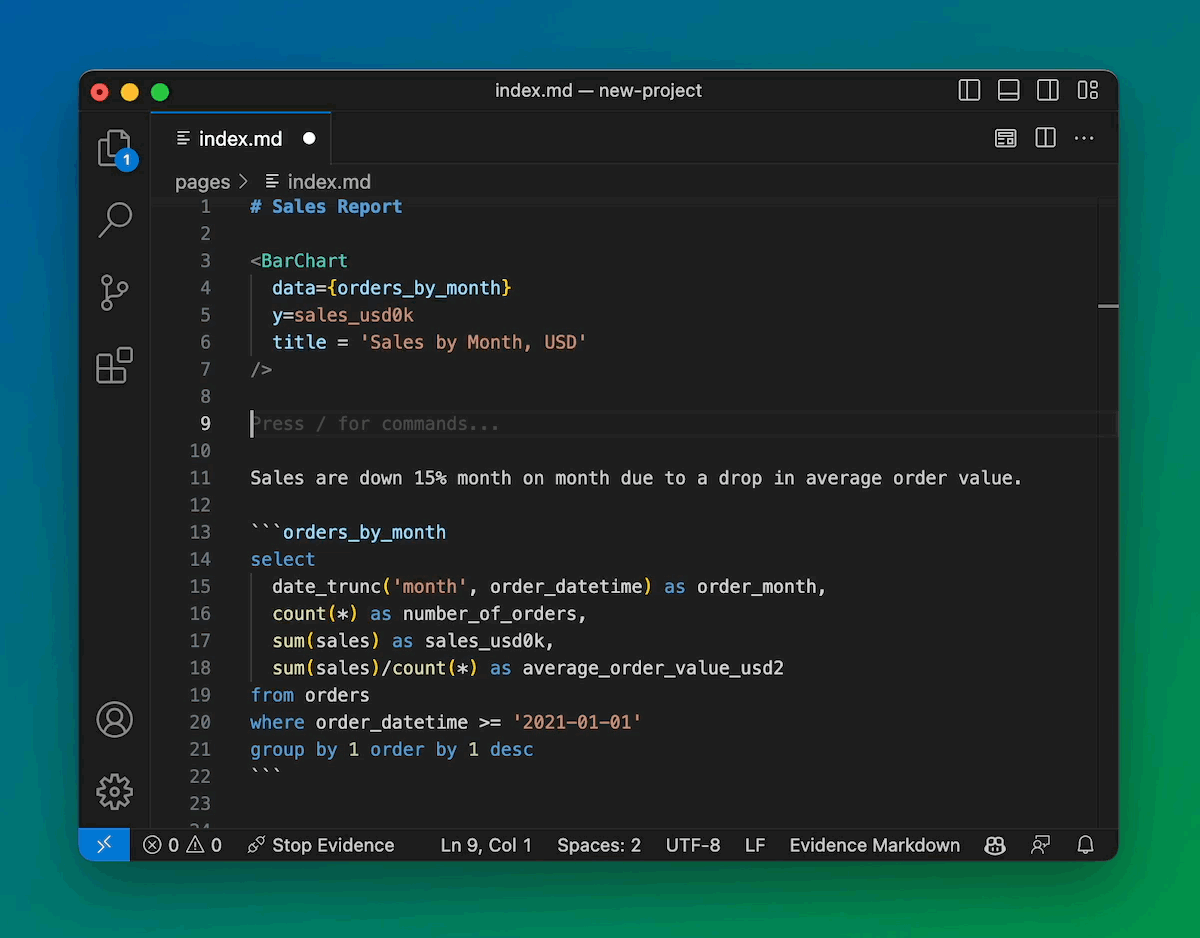Click line number 13 in the gutter

pos(200,532)
